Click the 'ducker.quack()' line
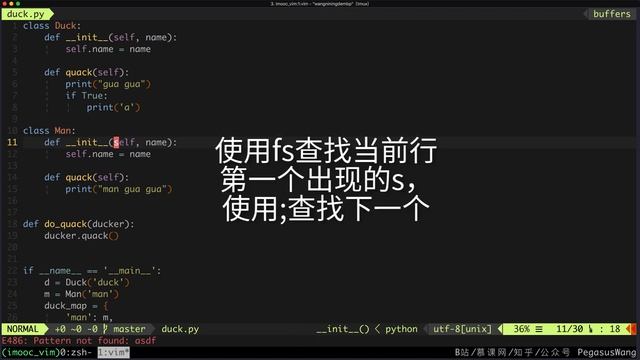 tap(81, 236)
